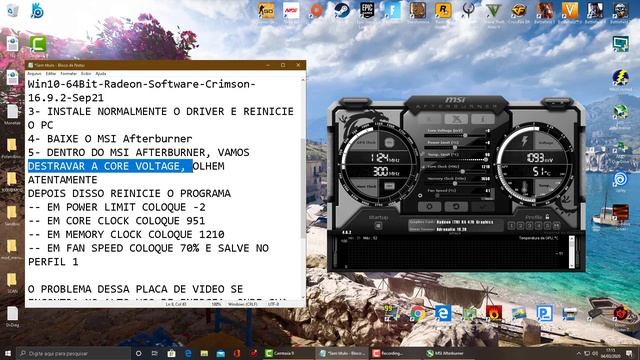Click 'DEPOIS DISSO REINICIE O PROGRAMA' line
Image resolution: width=640 pixels, height=360 pixels.
pos(129,193)
